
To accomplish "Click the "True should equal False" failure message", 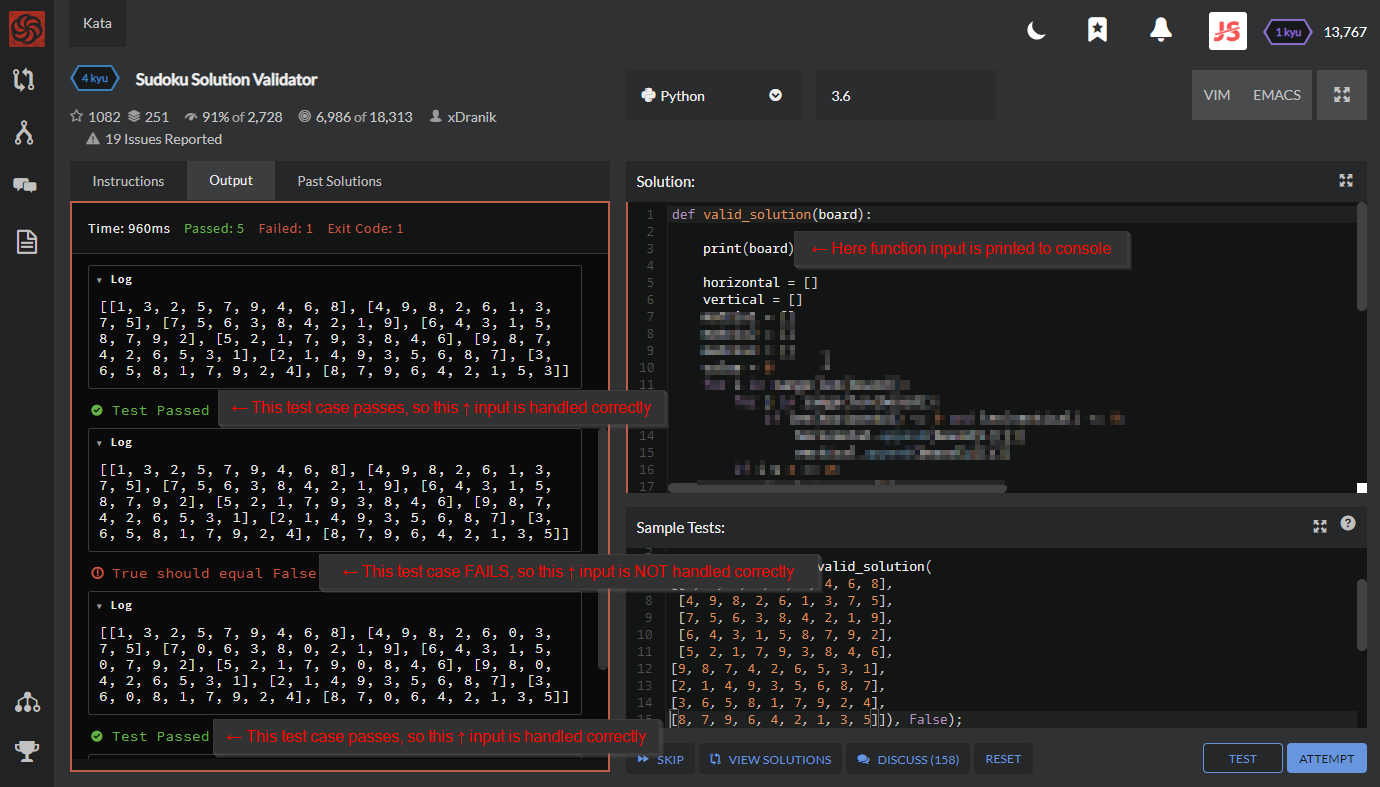I will (x=213, y=573).
